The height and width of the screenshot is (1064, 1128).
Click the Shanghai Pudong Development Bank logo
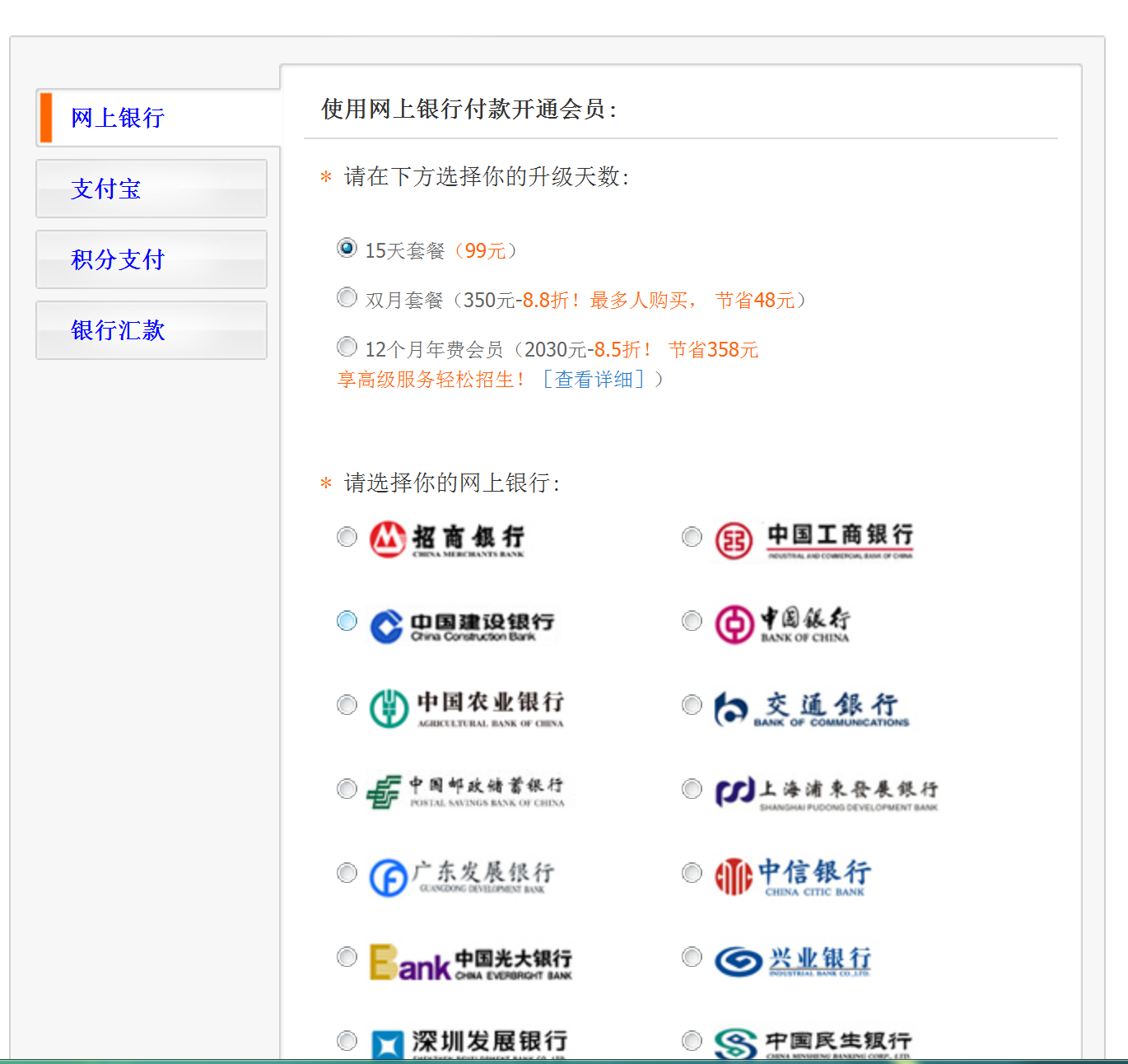[826, 793]
